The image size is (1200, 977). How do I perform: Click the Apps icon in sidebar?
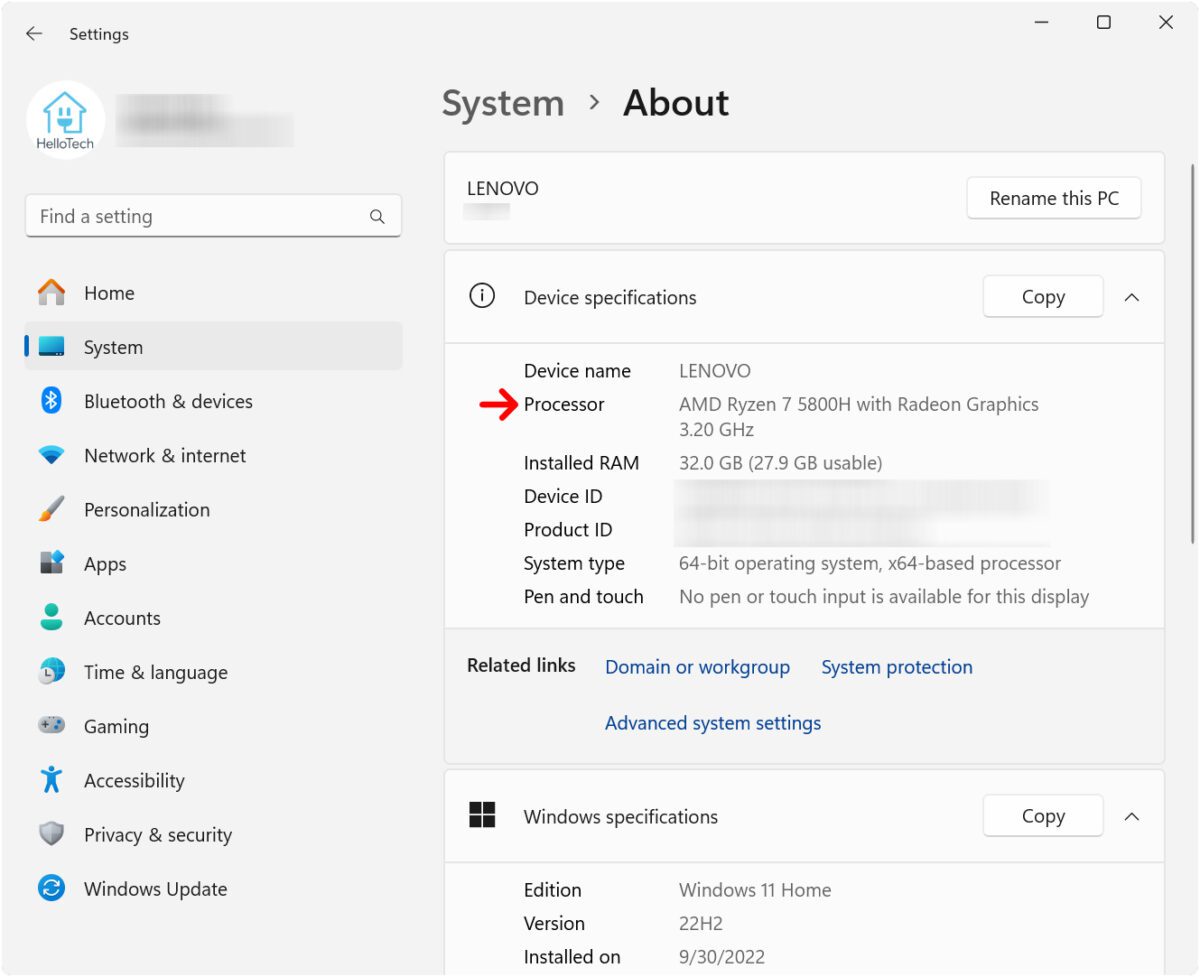point(51,563)
